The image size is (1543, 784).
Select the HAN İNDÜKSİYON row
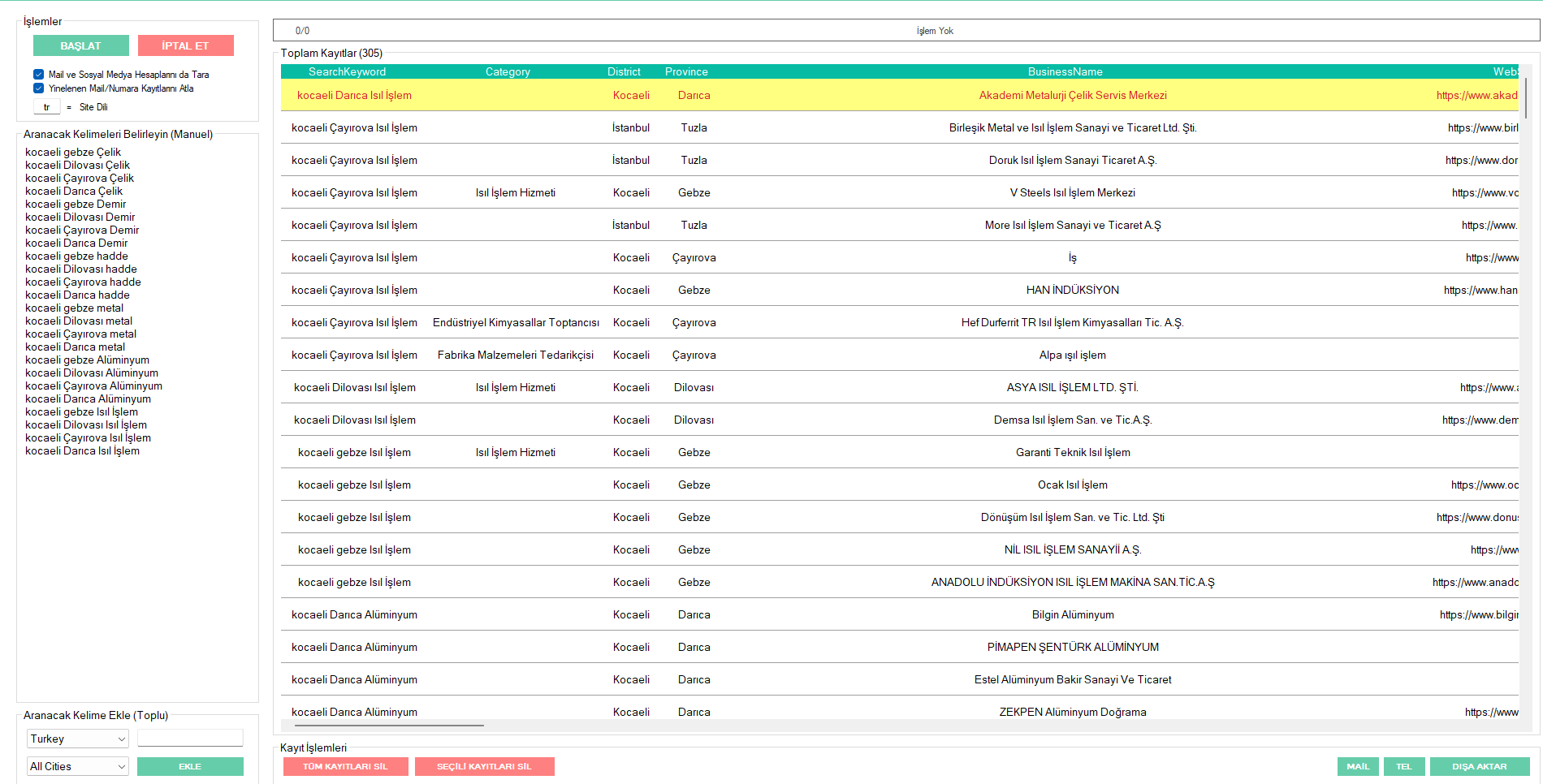pos(900,290)
